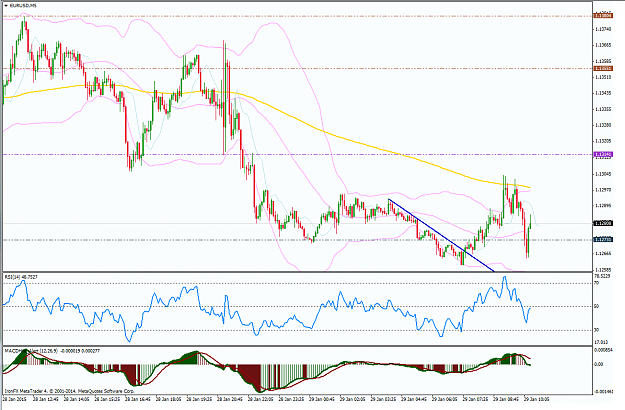Select the MACD indicator label with parameters
This screenshot has width=625, height=410.
[52, 351]
